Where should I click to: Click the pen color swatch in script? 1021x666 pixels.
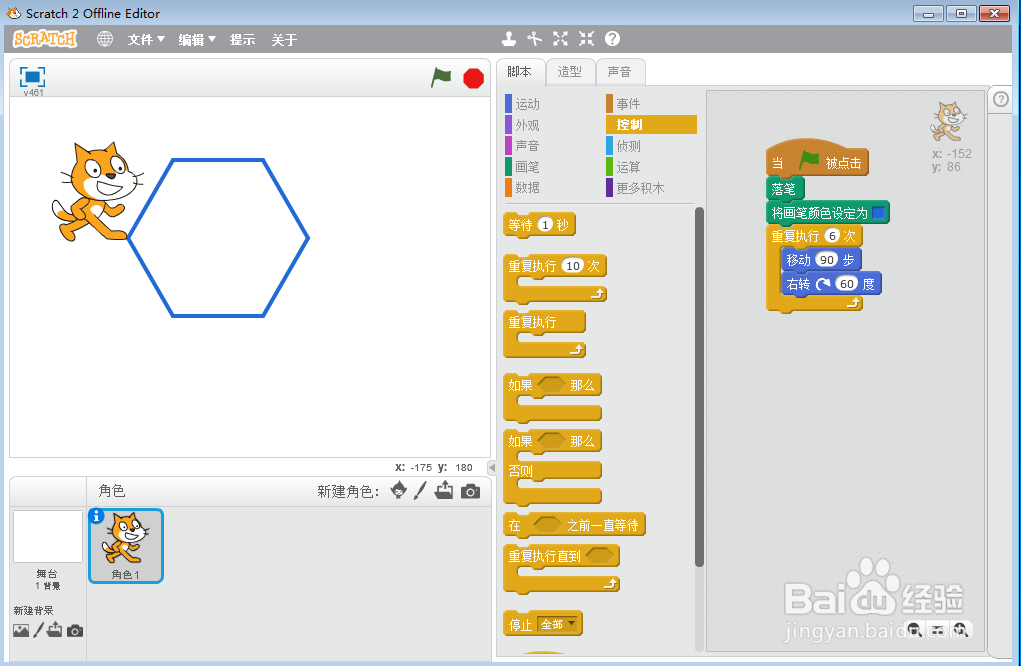coord(878,213)
